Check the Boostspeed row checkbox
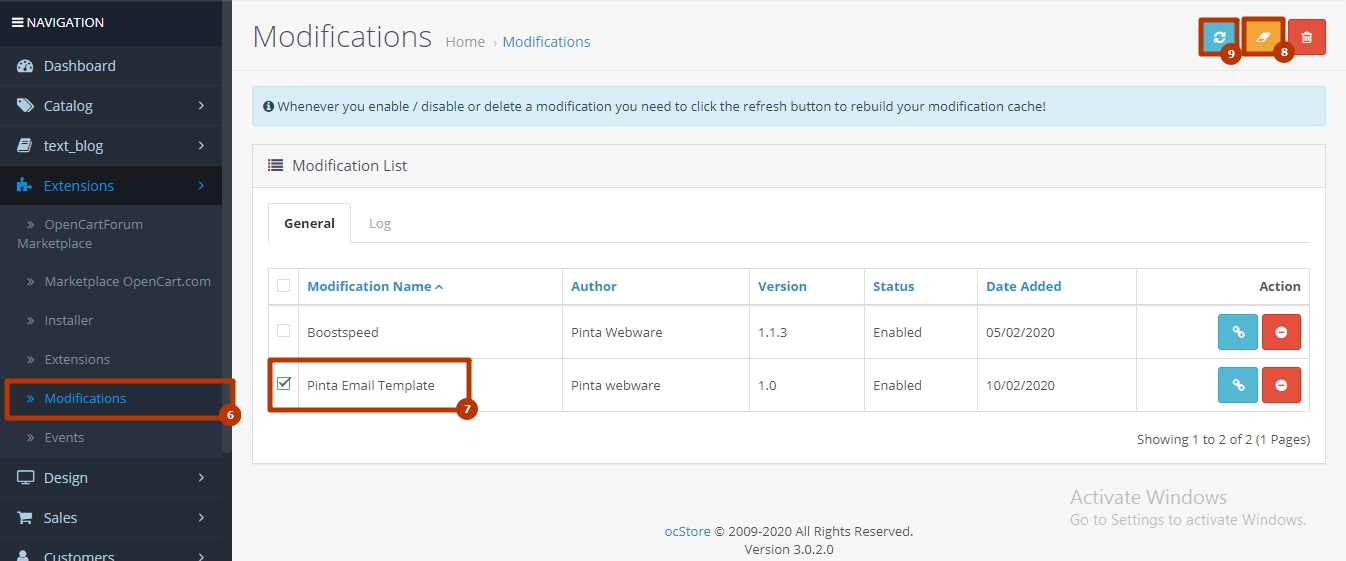 pos(284,331)
